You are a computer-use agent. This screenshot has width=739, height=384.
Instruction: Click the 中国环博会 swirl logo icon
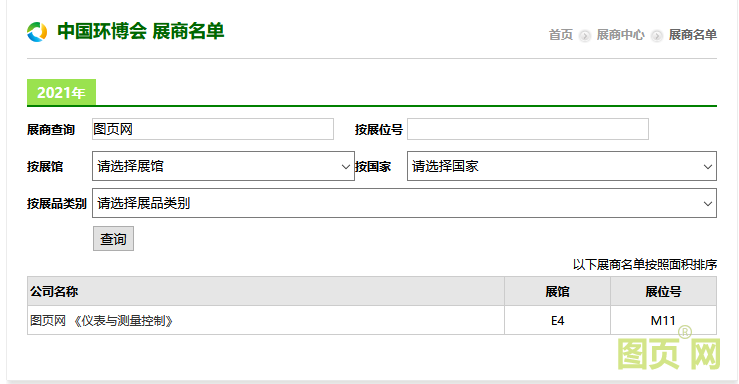coord(37,32)
